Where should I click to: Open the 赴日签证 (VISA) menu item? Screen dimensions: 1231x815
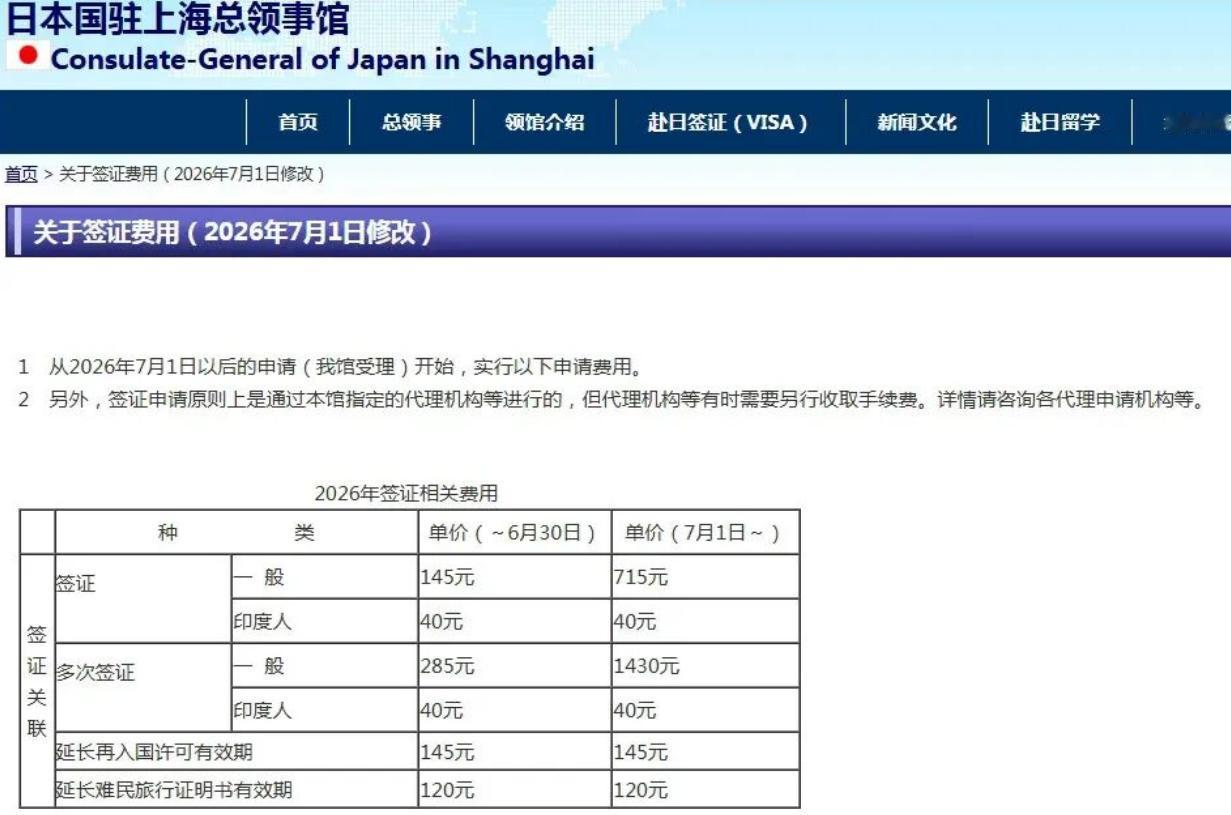(x=727, y=123)
